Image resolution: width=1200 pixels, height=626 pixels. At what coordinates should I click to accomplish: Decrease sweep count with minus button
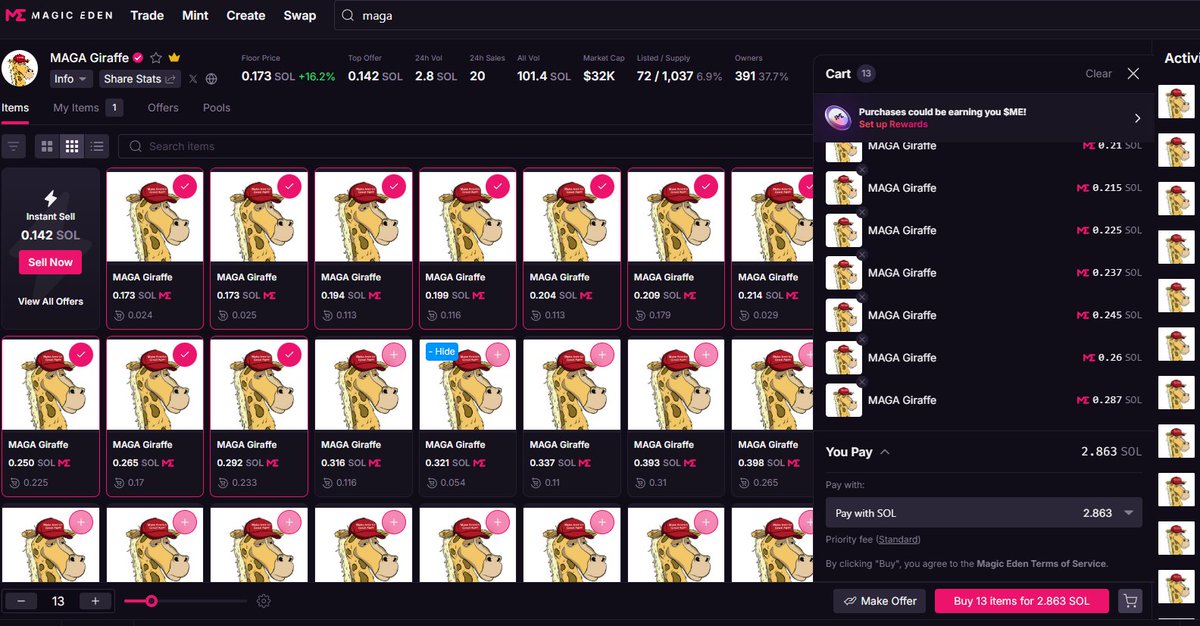coord(21,601)
